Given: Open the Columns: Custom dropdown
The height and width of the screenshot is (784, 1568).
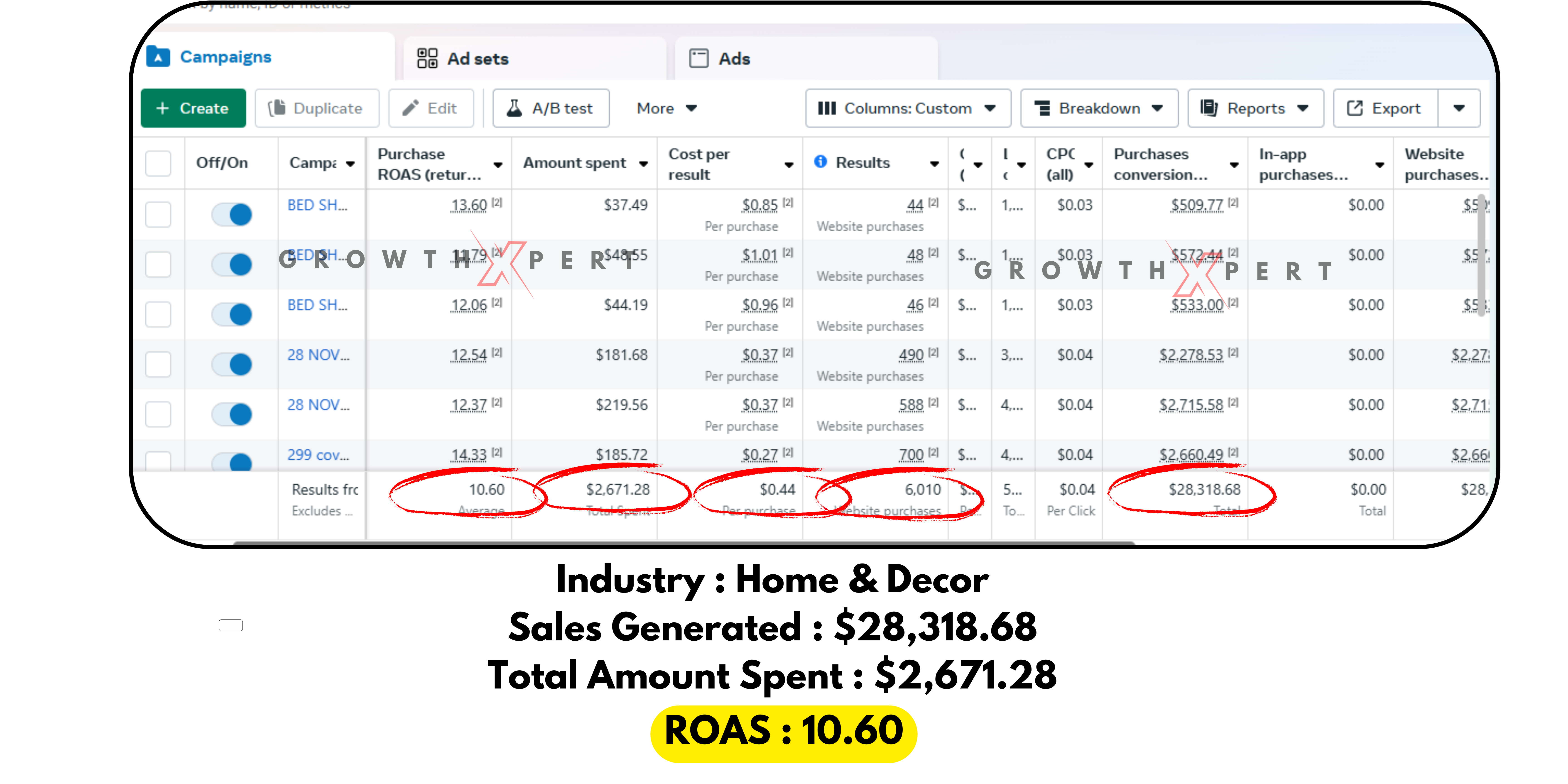Looking at the screenshot, I should 908,108.
